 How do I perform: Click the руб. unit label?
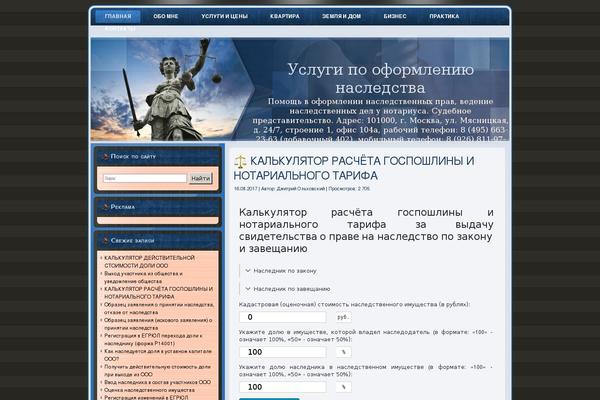pyautogui.click(x=343, y=317)
